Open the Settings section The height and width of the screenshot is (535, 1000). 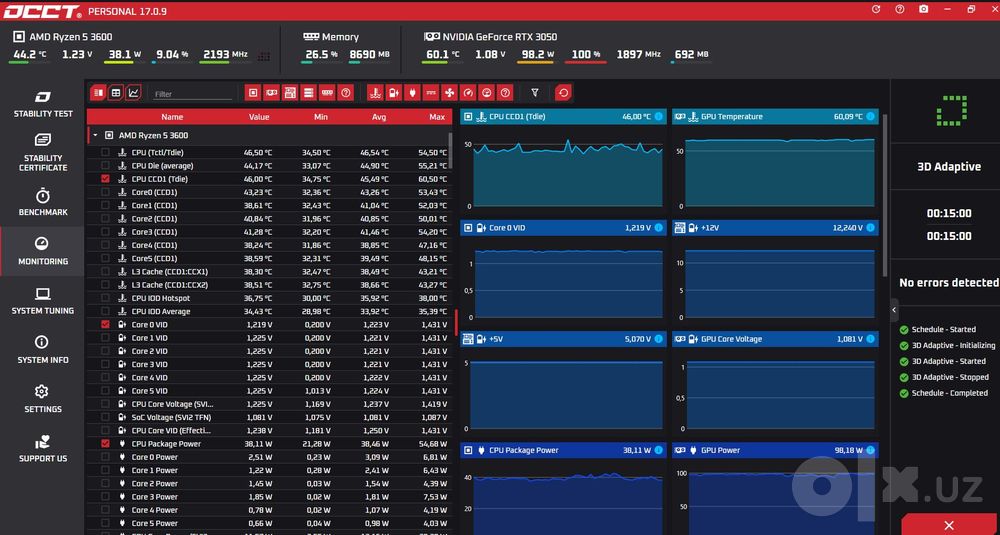[43, 399]
